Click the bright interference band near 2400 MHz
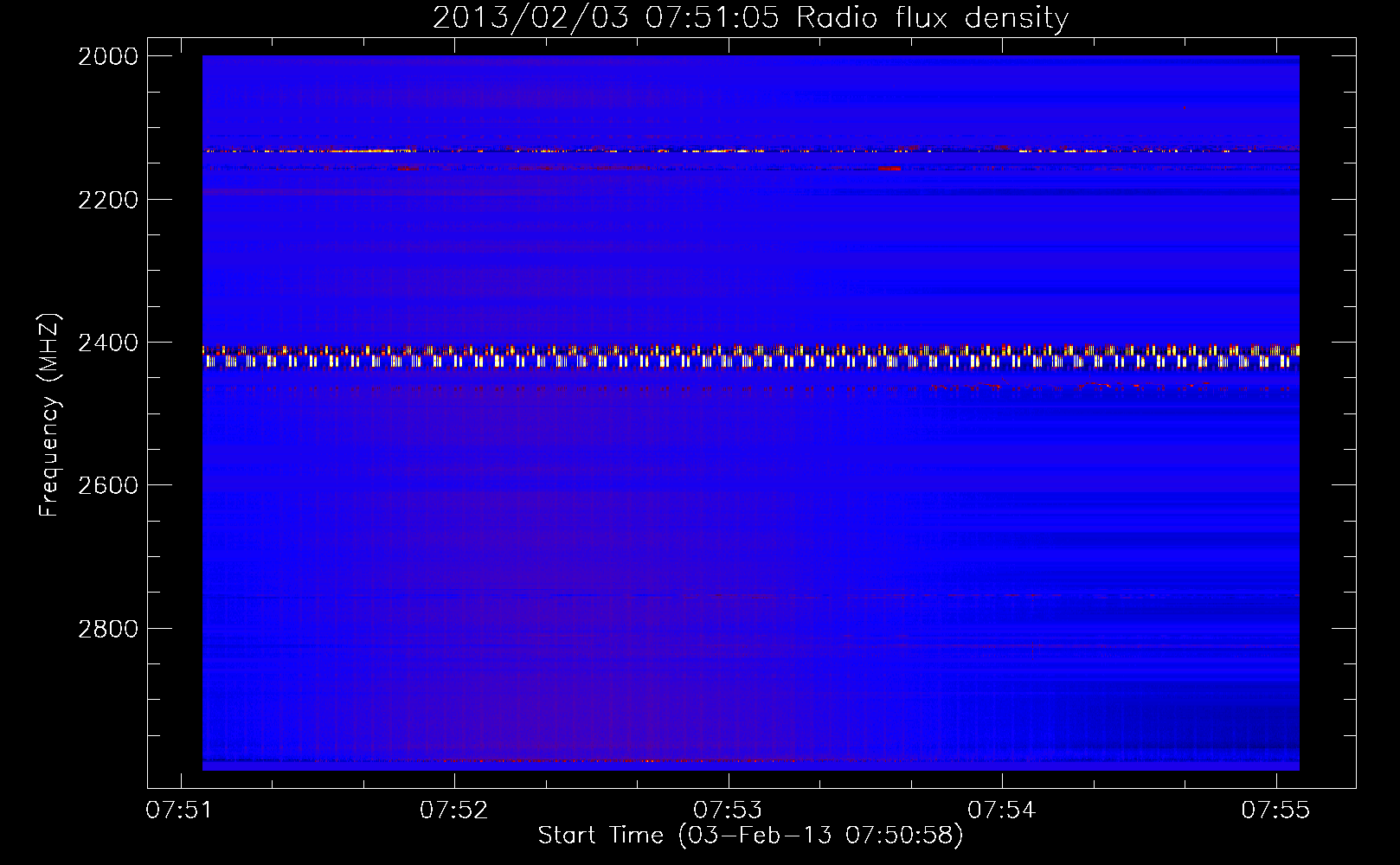This screenshot has height=865, width=1400. (x=751, y=356)
